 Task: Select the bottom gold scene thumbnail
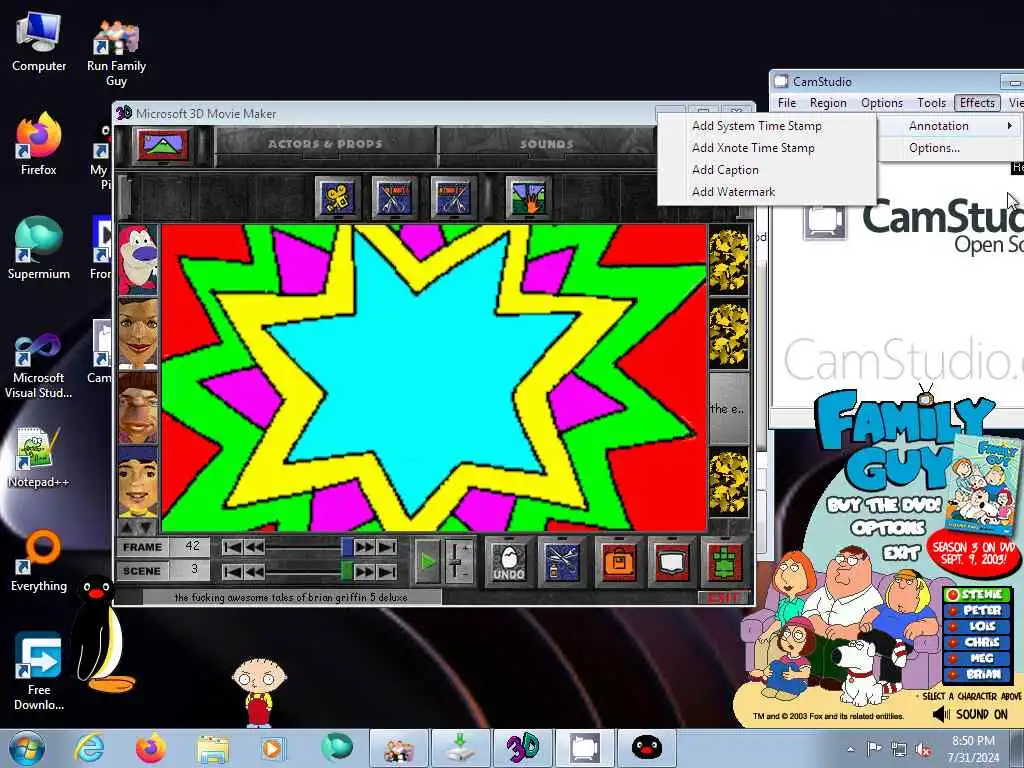pos(729,483)
